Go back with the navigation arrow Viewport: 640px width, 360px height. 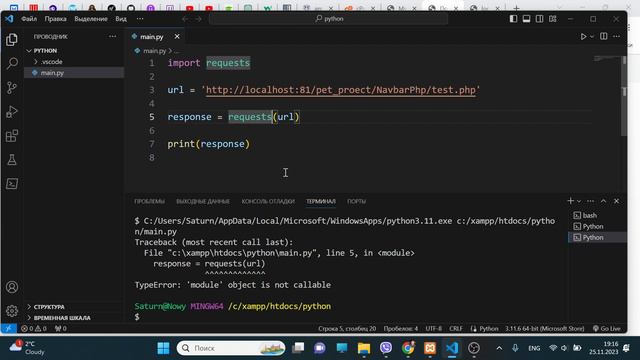pyautogui.click(x=185, y=19)
